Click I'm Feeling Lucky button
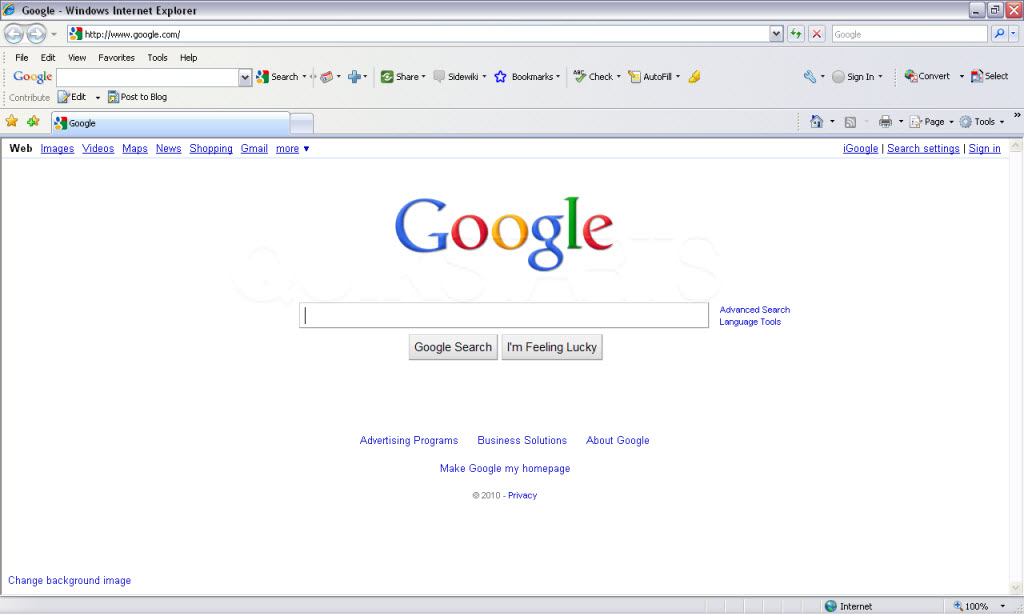The height and width of the screenshot is (614, 1024). [x=552, y=347]
